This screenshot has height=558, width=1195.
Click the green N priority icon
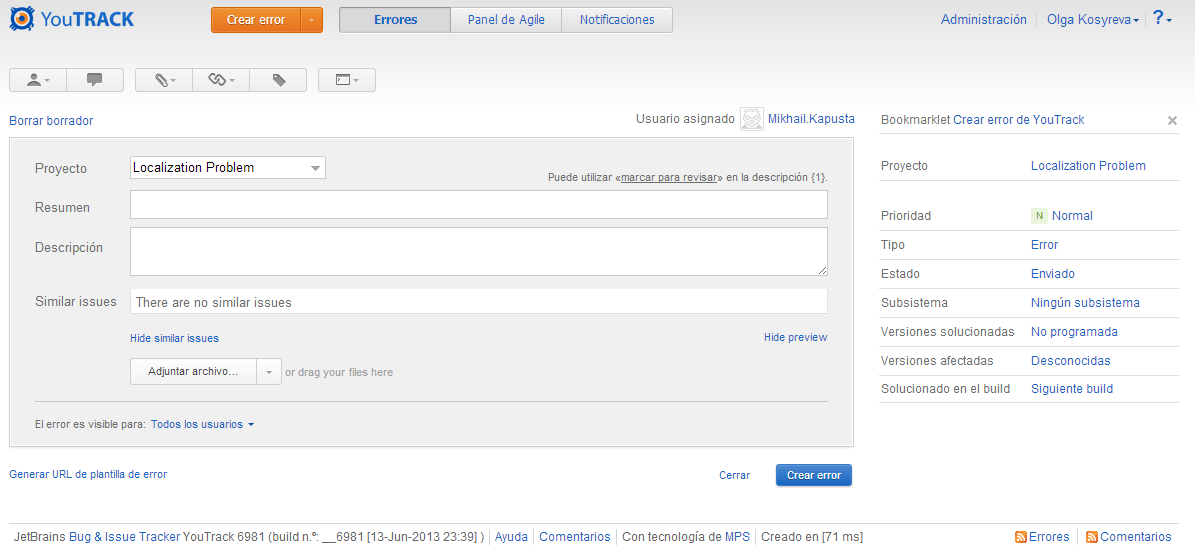[1039, 216]
